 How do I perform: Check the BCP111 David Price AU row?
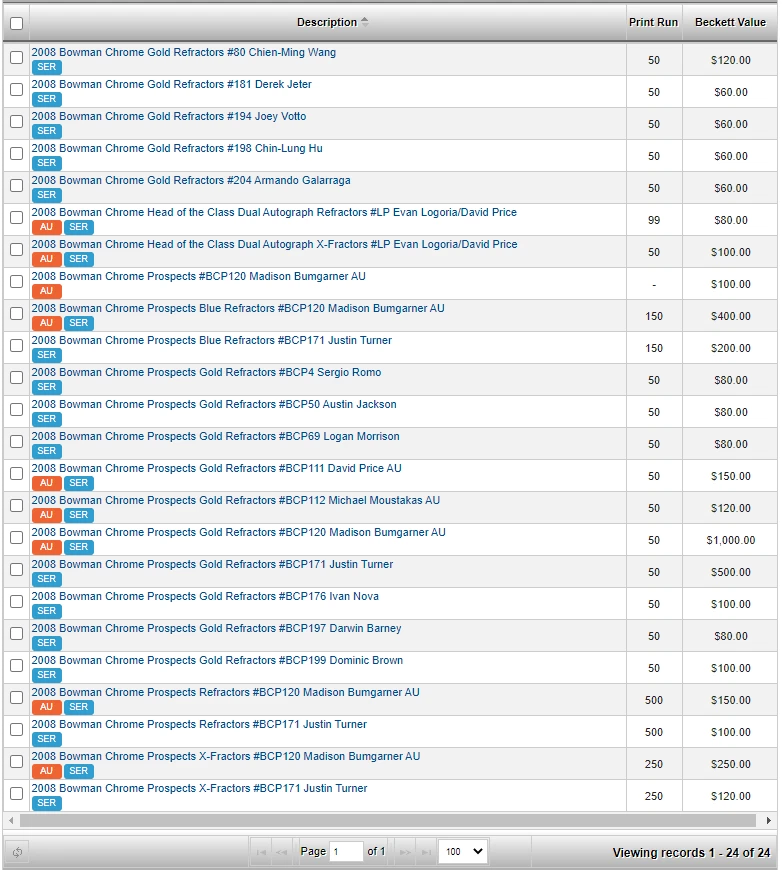(17, 473)
